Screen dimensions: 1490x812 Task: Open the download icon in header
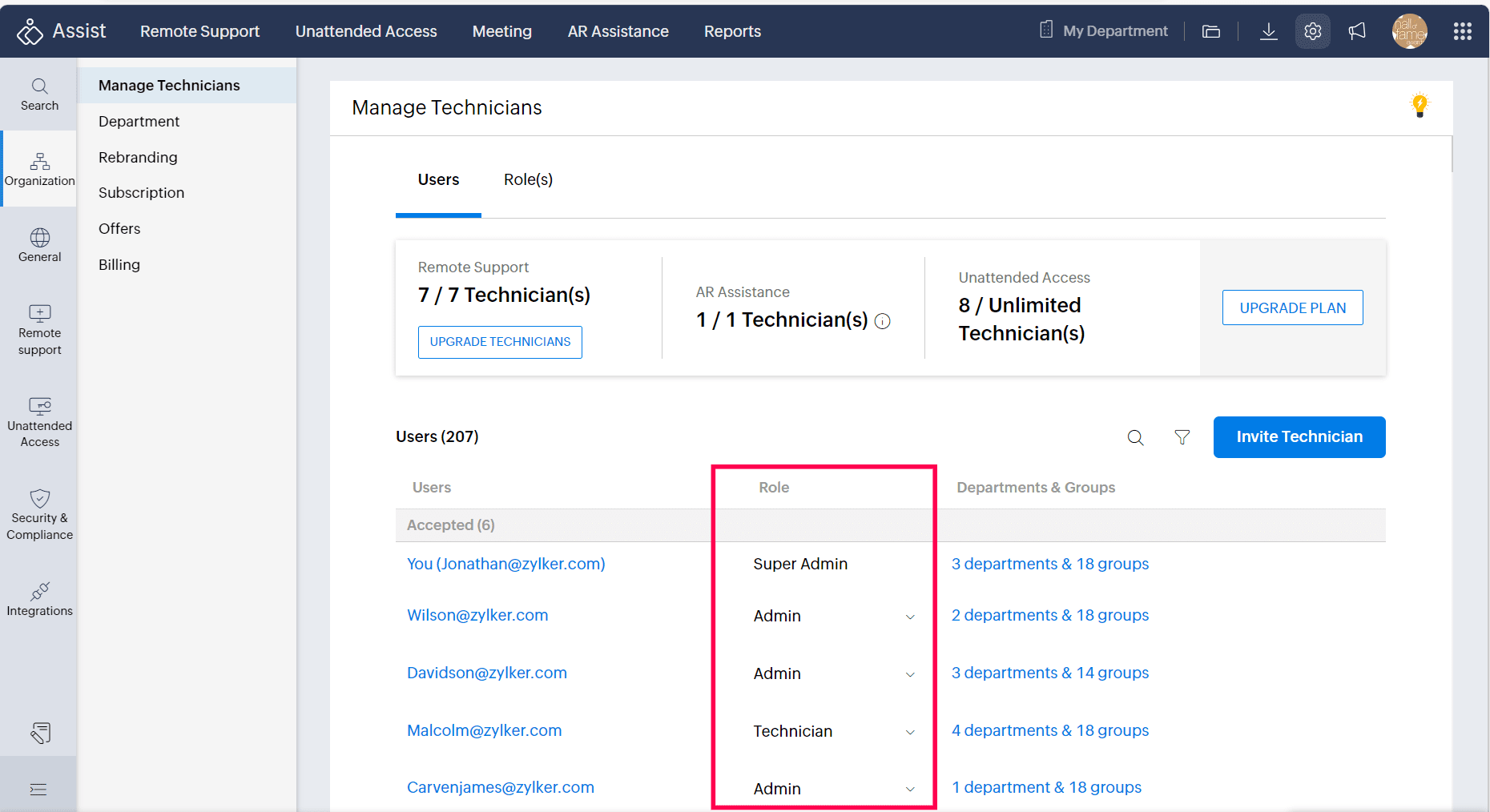tap(1268, 31)
